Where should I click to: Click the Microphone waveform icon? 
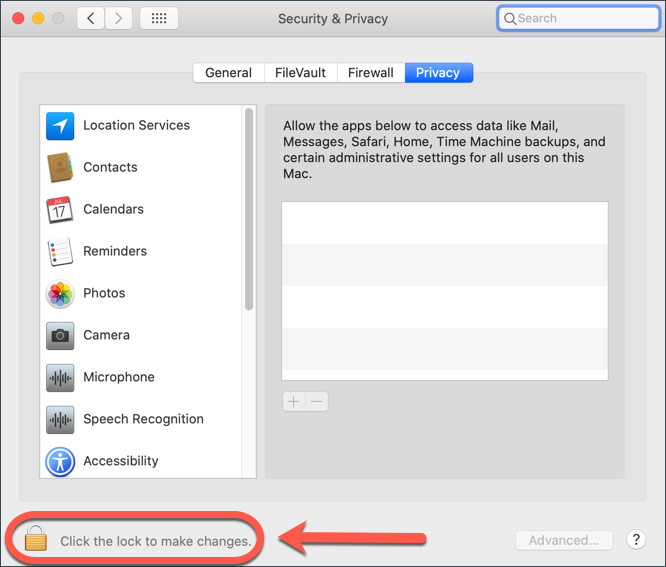[60, 377]
